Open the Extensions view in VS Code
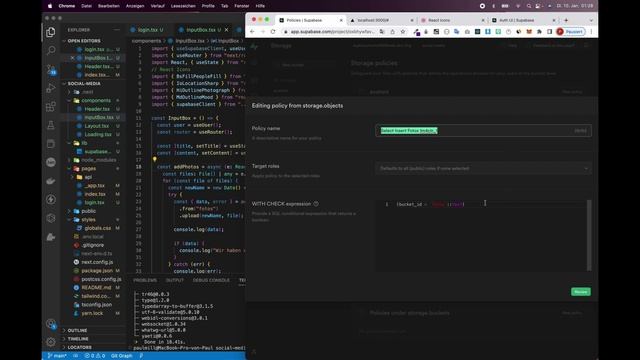The image size is (640, 360). pos(51,107)
